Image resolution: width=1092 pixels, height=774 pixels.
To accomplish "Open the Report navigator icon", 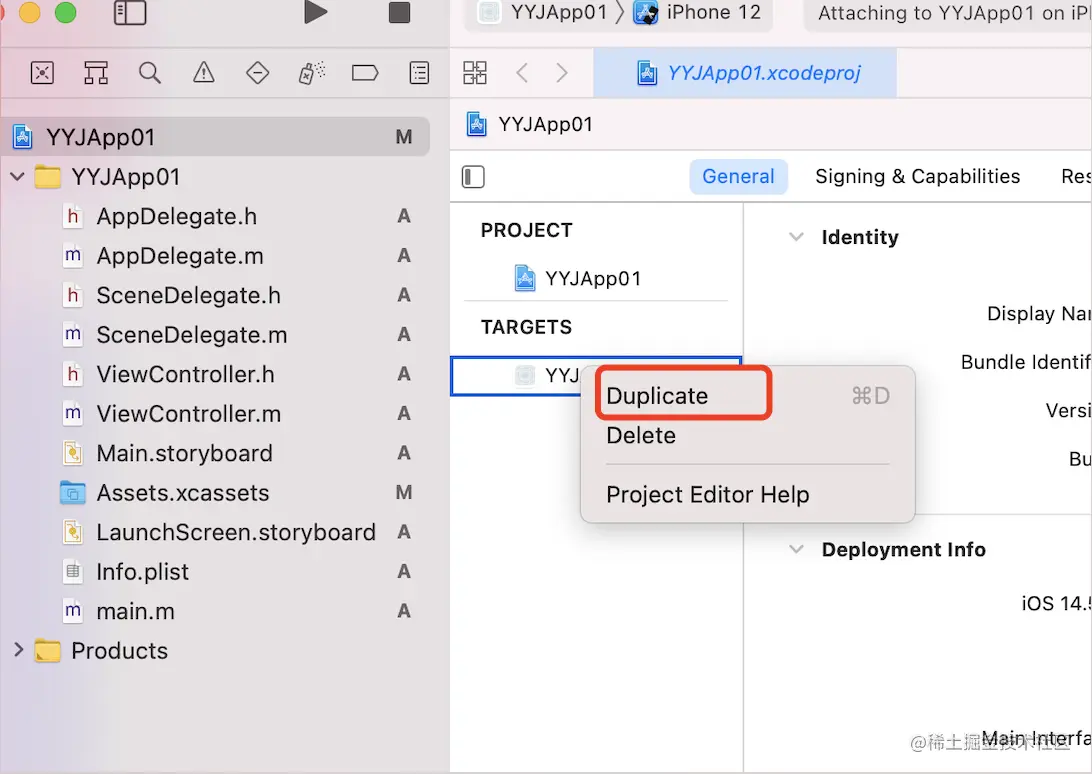I will (419, 72).
